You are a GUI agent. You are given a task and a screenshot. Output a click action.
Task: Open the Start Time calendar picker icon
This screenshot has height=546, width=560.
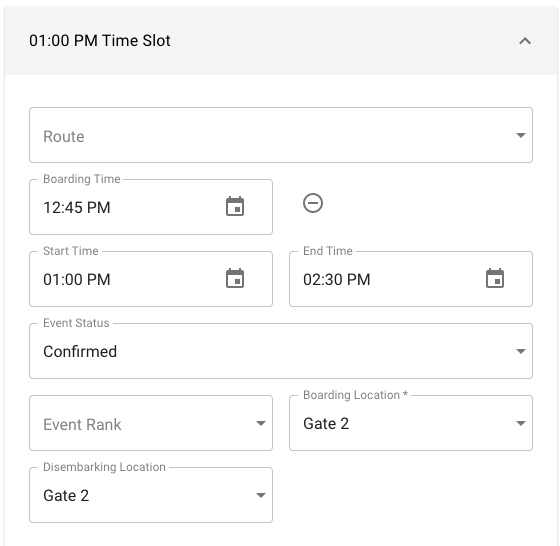point(235,278)
